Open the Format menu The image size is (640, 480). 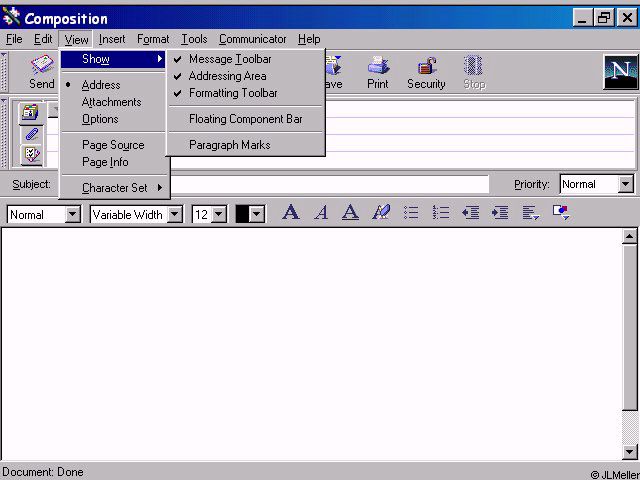click(153, 39)
